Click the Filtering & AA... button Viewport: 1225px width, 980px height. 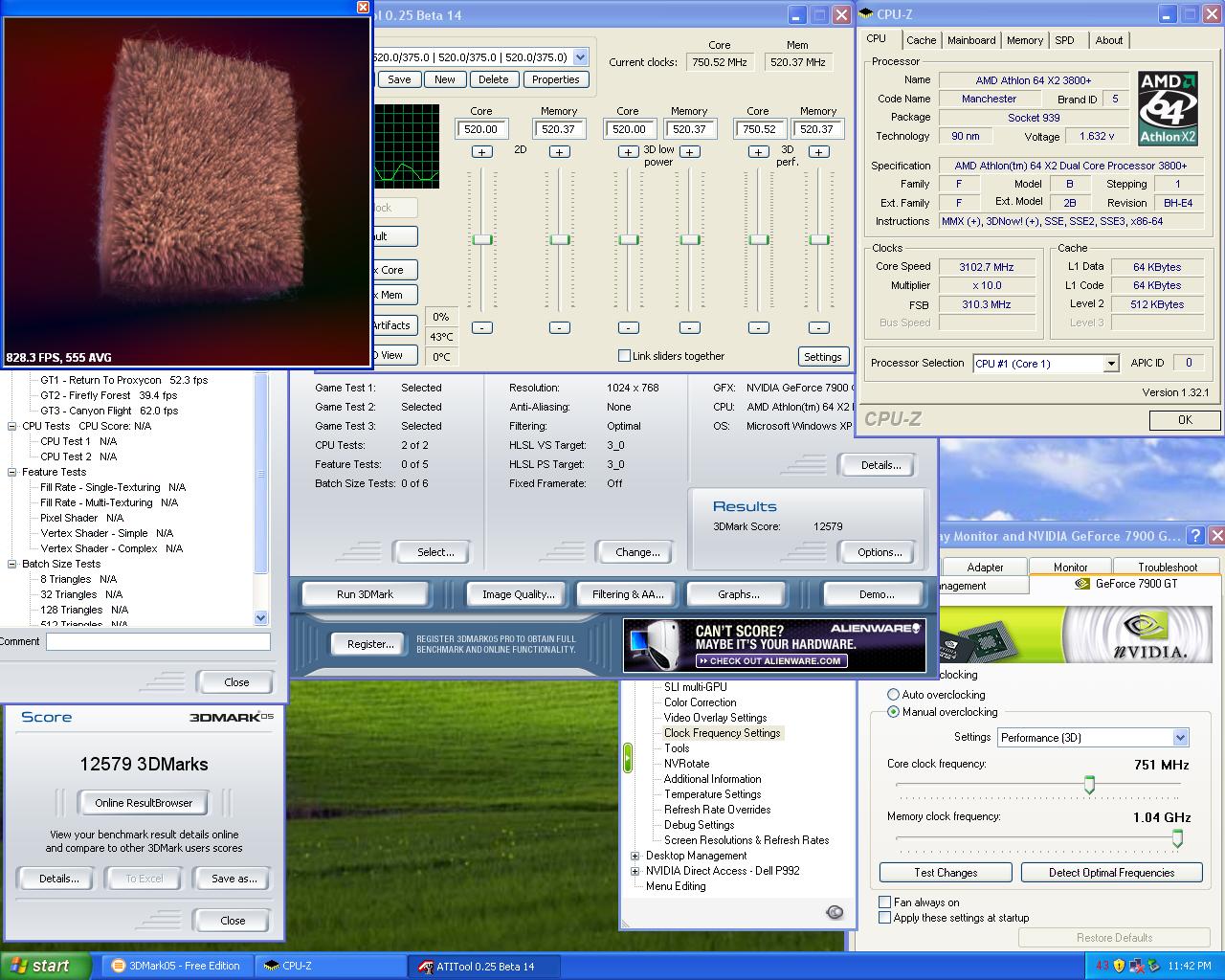pos(628,594)
